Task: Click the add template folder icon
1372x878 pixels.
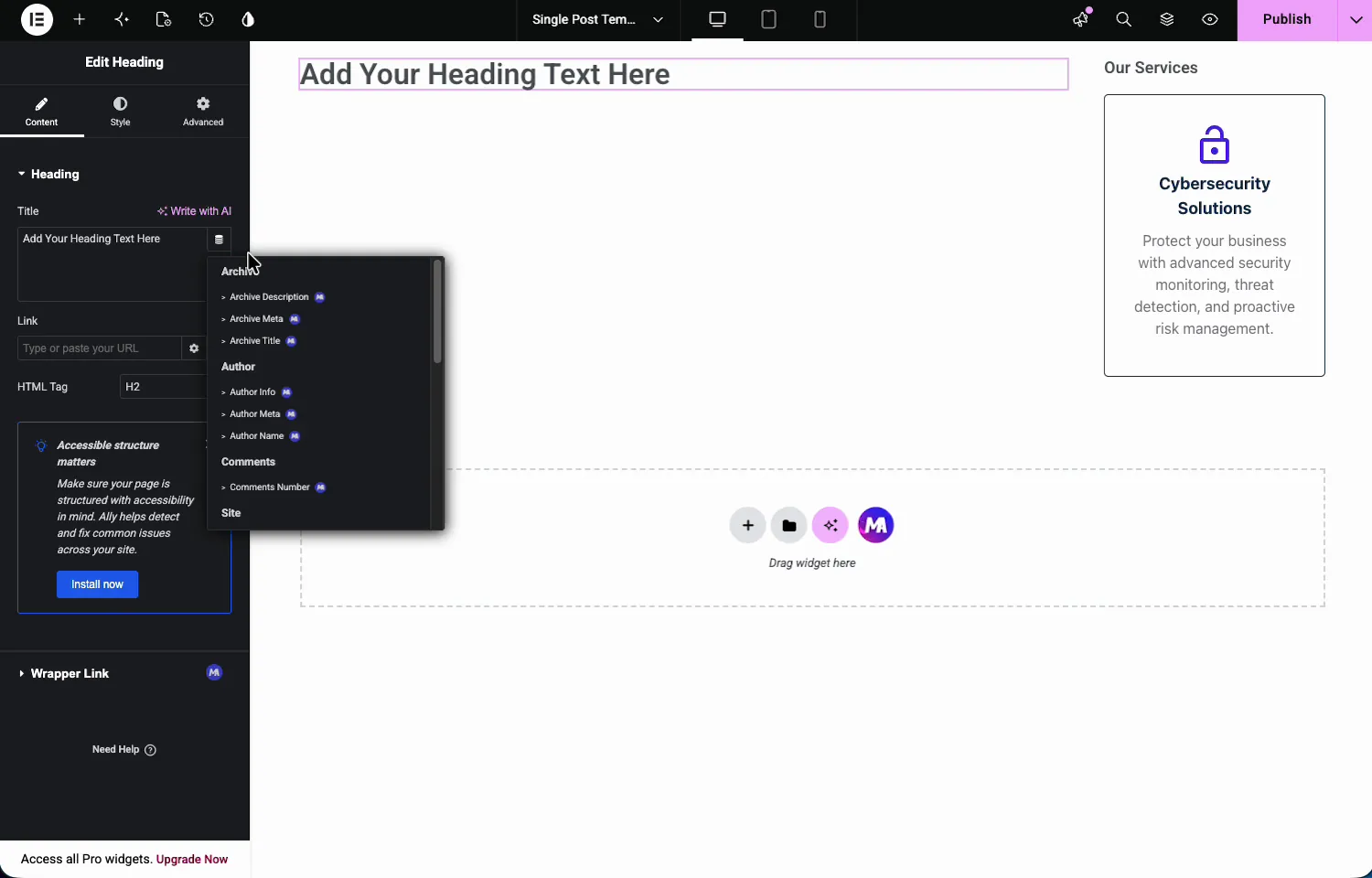Action: point(788,525)
